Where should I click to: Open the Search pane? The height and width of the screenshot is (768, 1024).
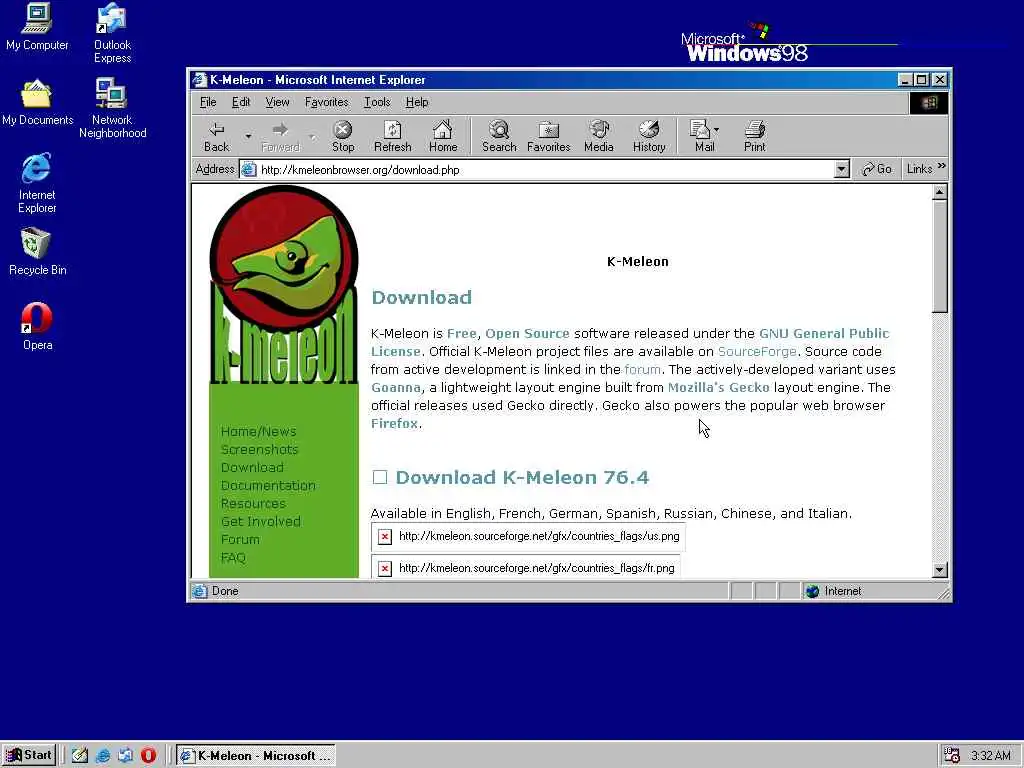tap(499, 136)
